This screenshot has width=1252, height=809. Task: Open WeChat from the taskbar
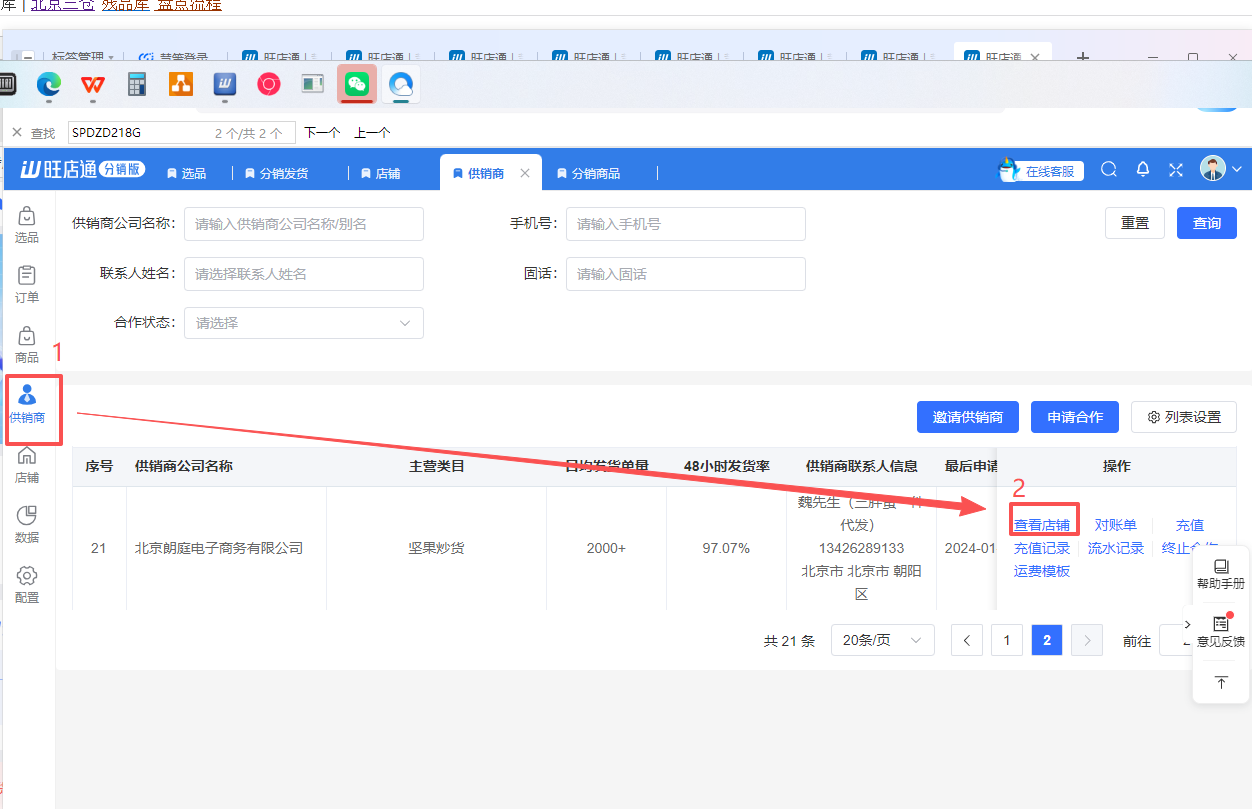pyautogui.click(x=357, y=85)
